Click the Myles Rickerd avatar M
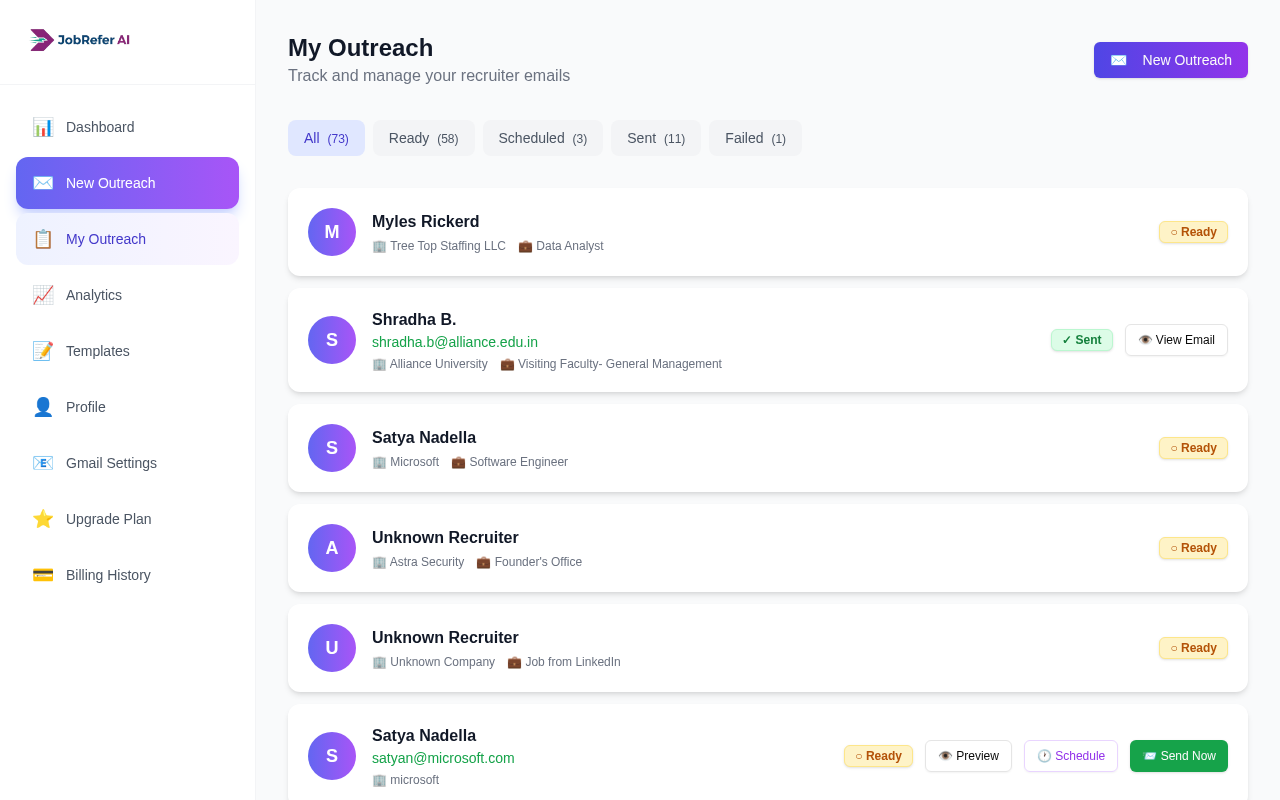Screen dimensions: 1280x800 (332, 232)
